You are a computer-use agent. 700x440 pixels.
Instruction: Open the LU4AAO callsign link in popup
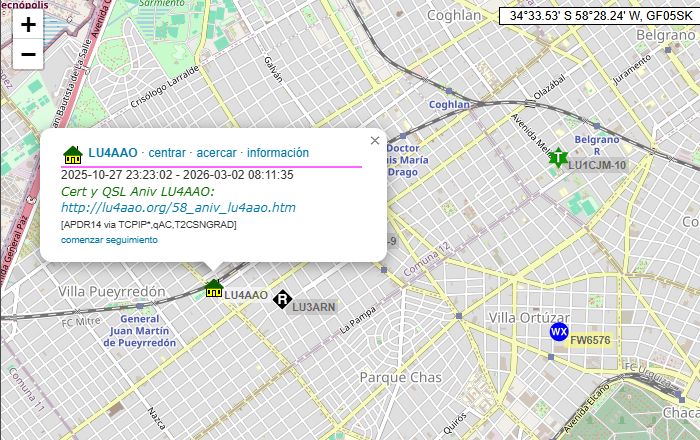point(112,153)
